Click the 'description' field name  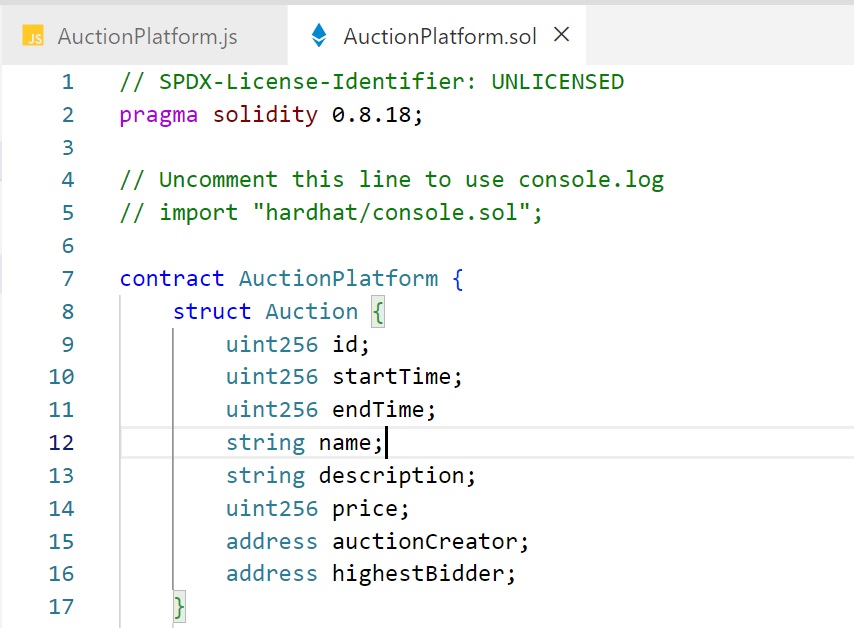coord(391,475)
